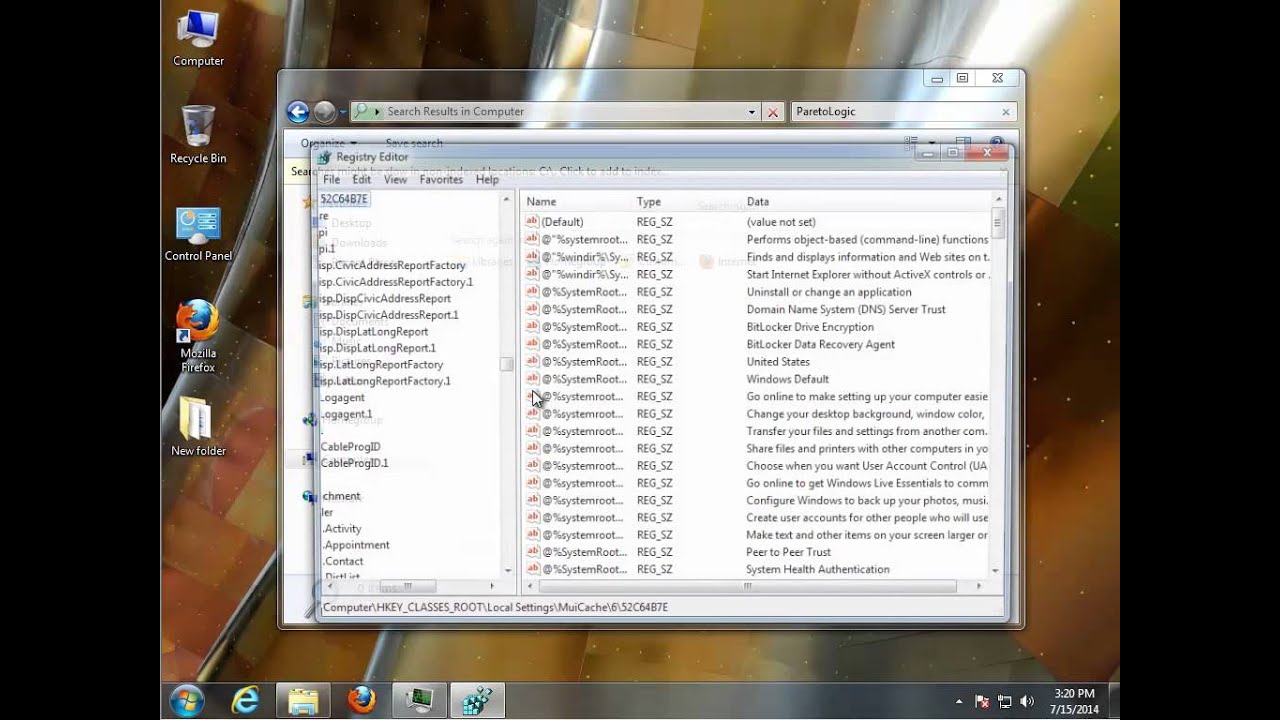Select the isp.LatLongReportFactory.1 key

coord(385,381)
